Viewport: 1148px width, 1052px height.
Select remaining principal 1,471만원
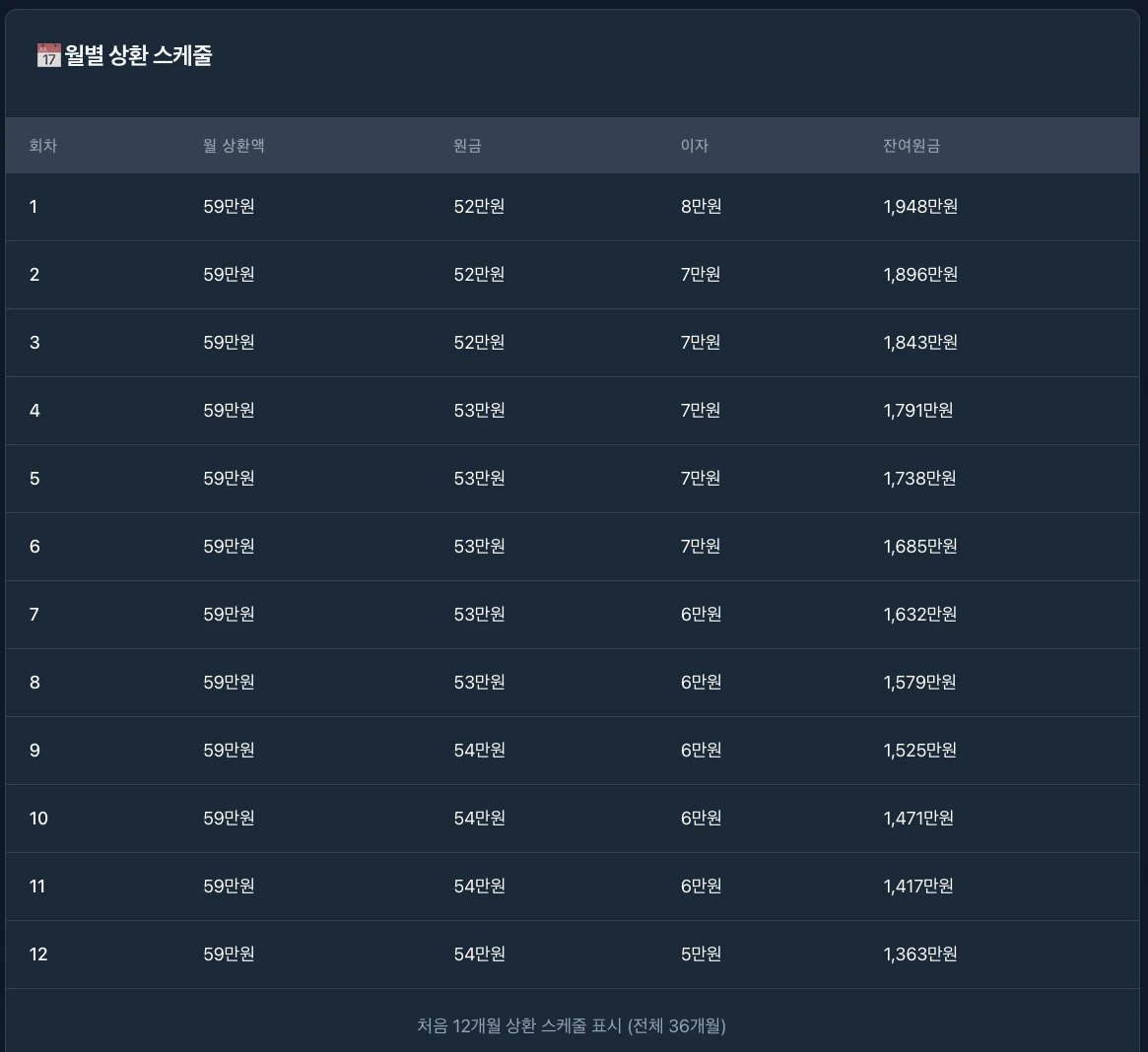click(x=918, y=819)
